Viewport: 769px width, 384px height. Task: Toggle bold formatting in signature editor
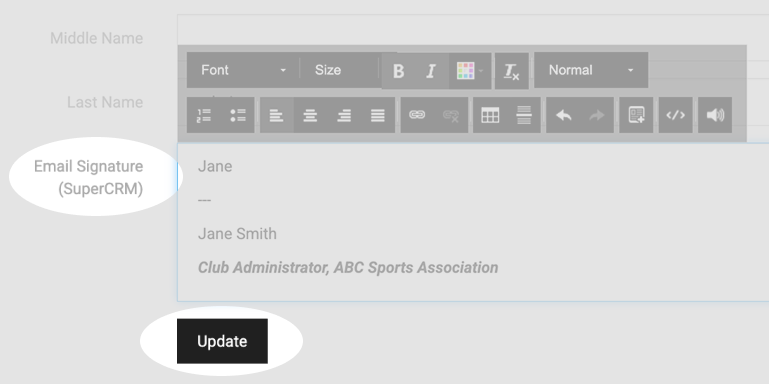coord(398,71)
